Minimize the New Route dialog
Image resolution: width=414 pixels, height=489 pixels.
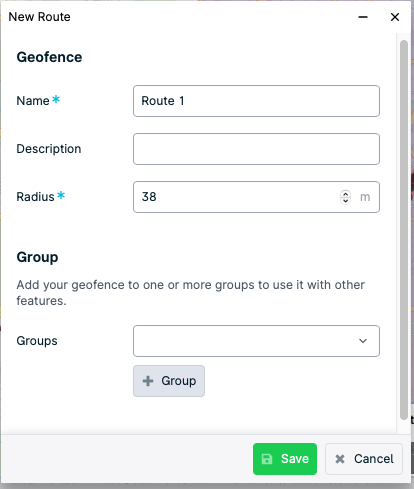(363, 17)
